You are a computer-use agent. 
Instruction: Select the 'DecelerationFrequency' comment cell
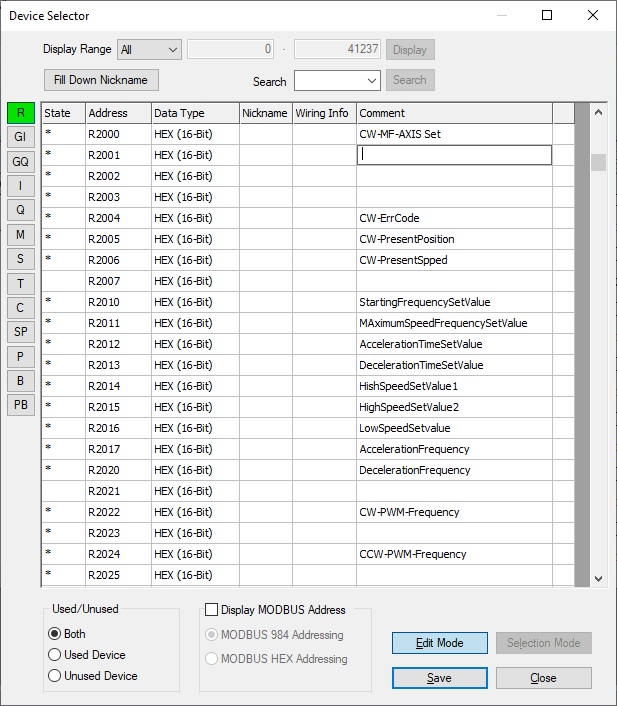(454, 470)
